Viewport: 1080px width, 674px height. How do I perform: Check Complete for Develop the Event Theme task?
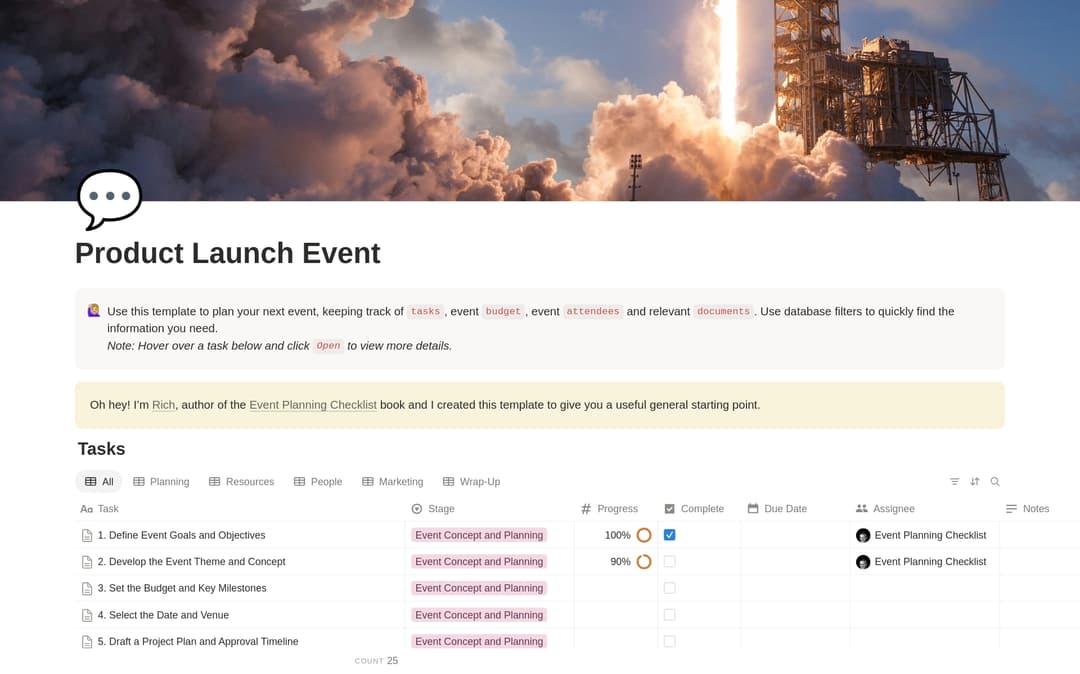(x=669, y=562)
